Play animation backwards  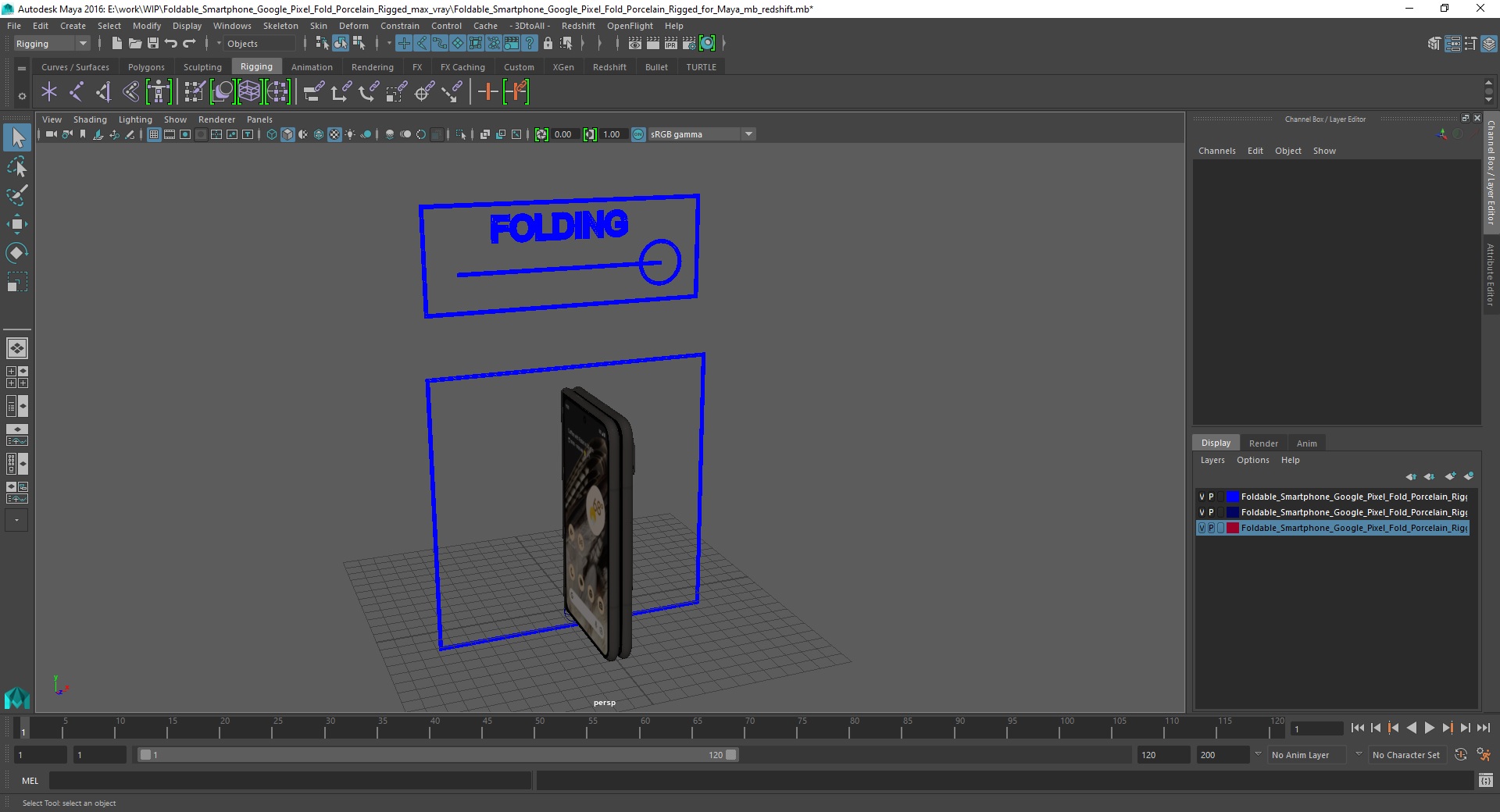pos(1412,728)
